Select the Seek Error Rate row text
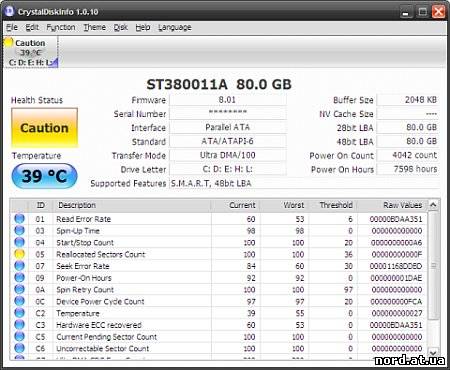Screen dimensions: 450x370 point(83,266)
